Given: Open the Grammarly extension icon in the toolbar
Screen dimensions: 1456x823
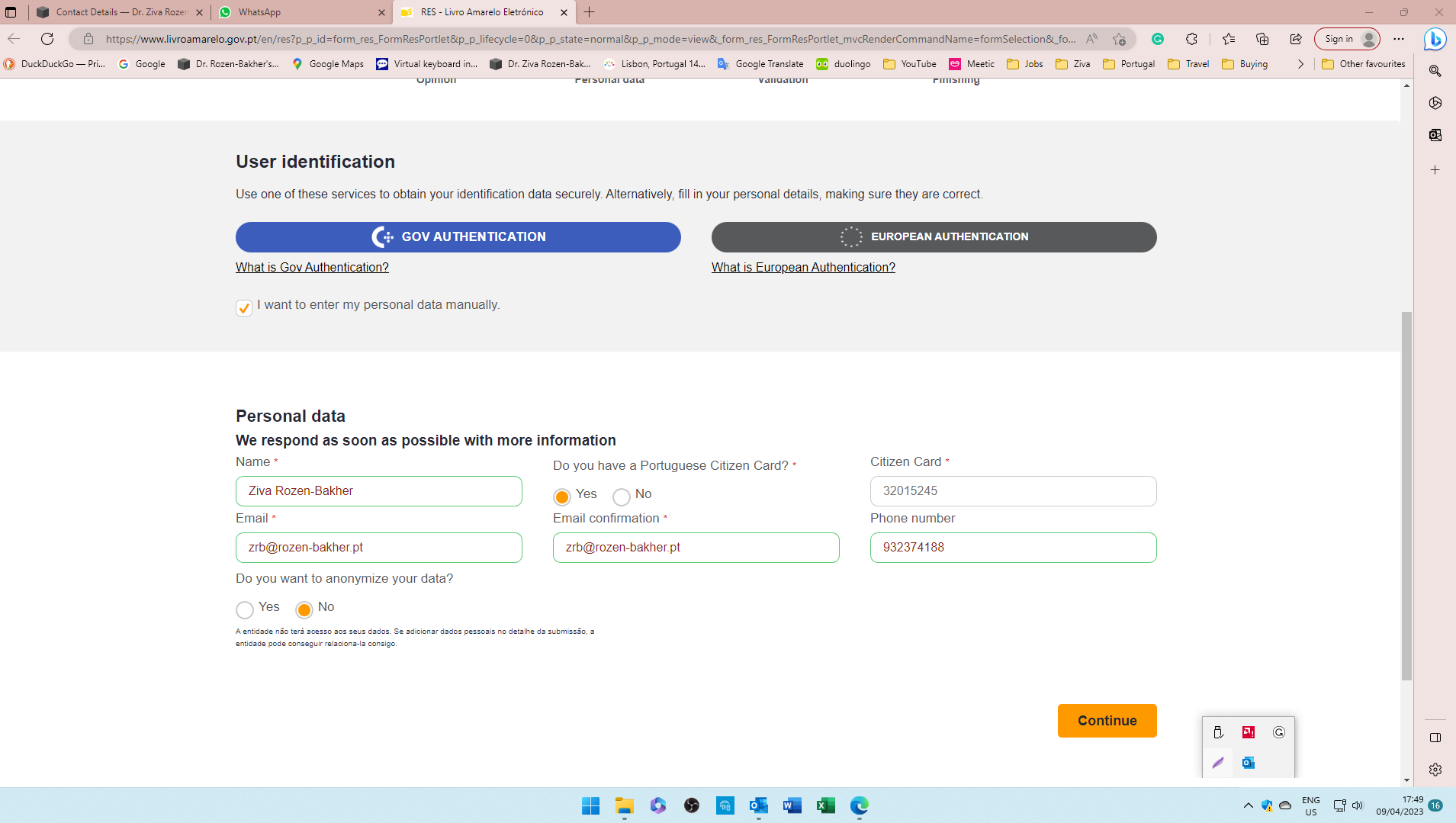Looking at the screenshot, I should pos(1158,39).
